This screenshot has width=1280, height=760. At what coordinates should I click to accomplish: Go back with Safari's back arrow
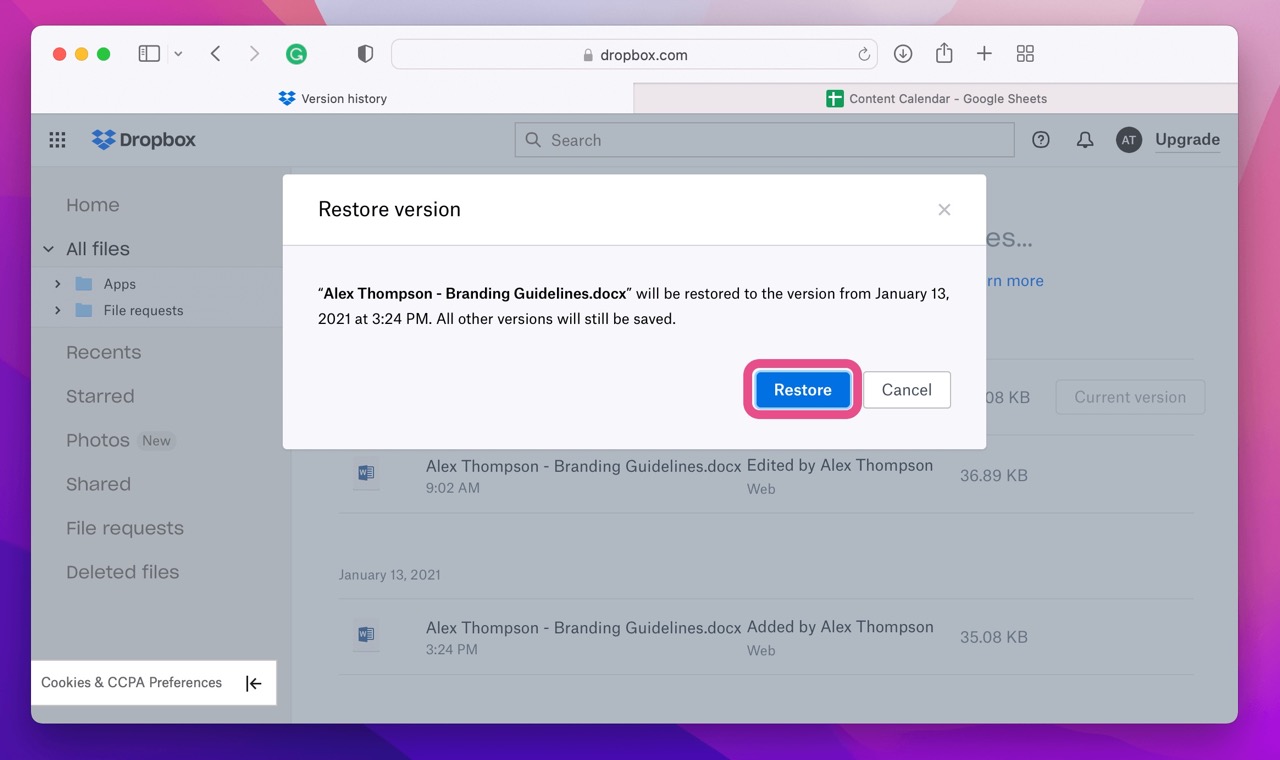click(216, 54)
